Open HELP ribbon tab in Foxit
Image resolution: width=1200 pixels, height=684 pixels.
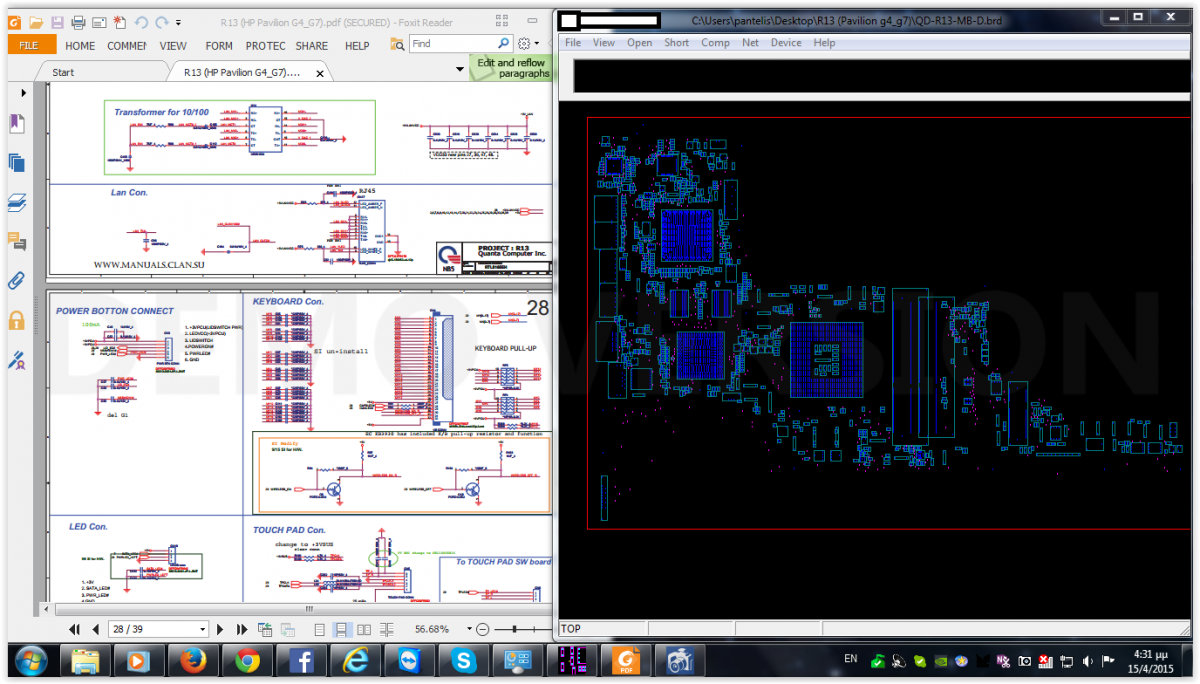pos(357,45)
